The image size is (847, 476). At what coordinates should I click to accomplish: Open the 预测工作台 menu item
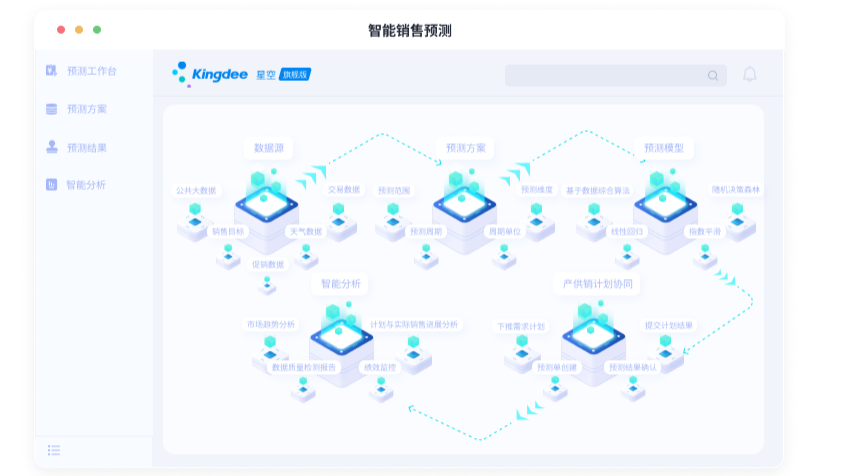(x=91, y=71)
